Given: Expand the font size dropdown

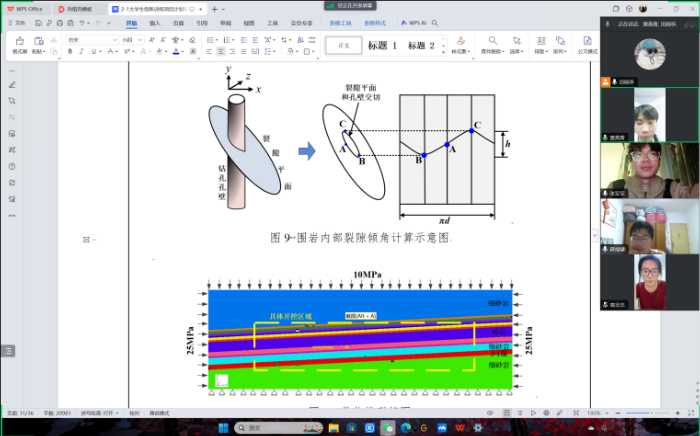Looking at the screenshot, I should click(141, 39).
